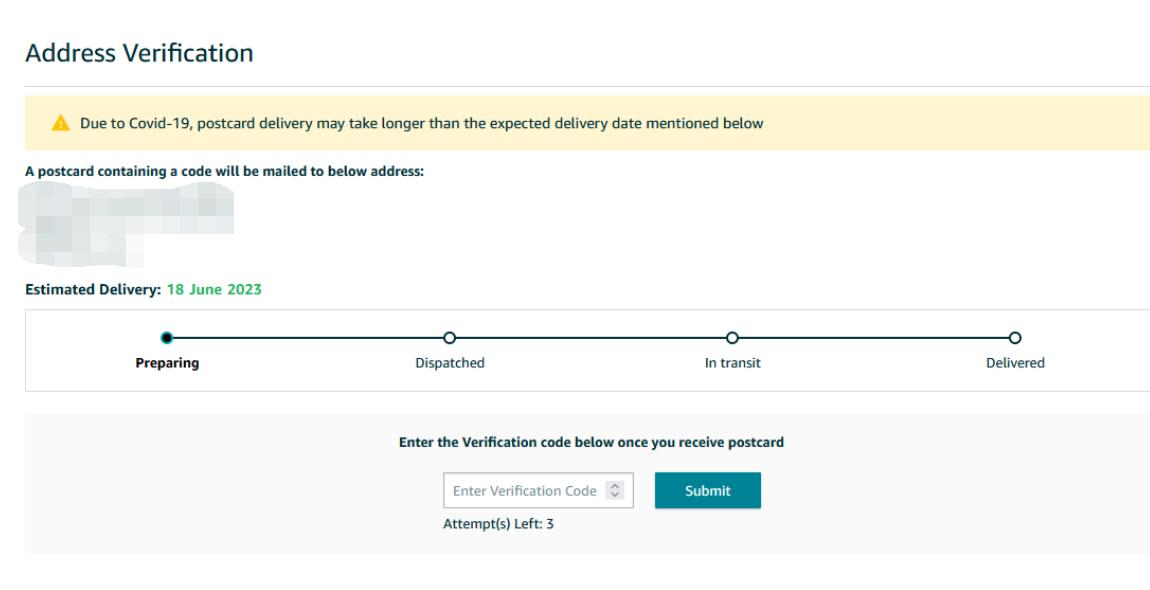Focus the Enter Verification Code field
This screenshot has width=1150, height=590.
[x=538, y=490]
